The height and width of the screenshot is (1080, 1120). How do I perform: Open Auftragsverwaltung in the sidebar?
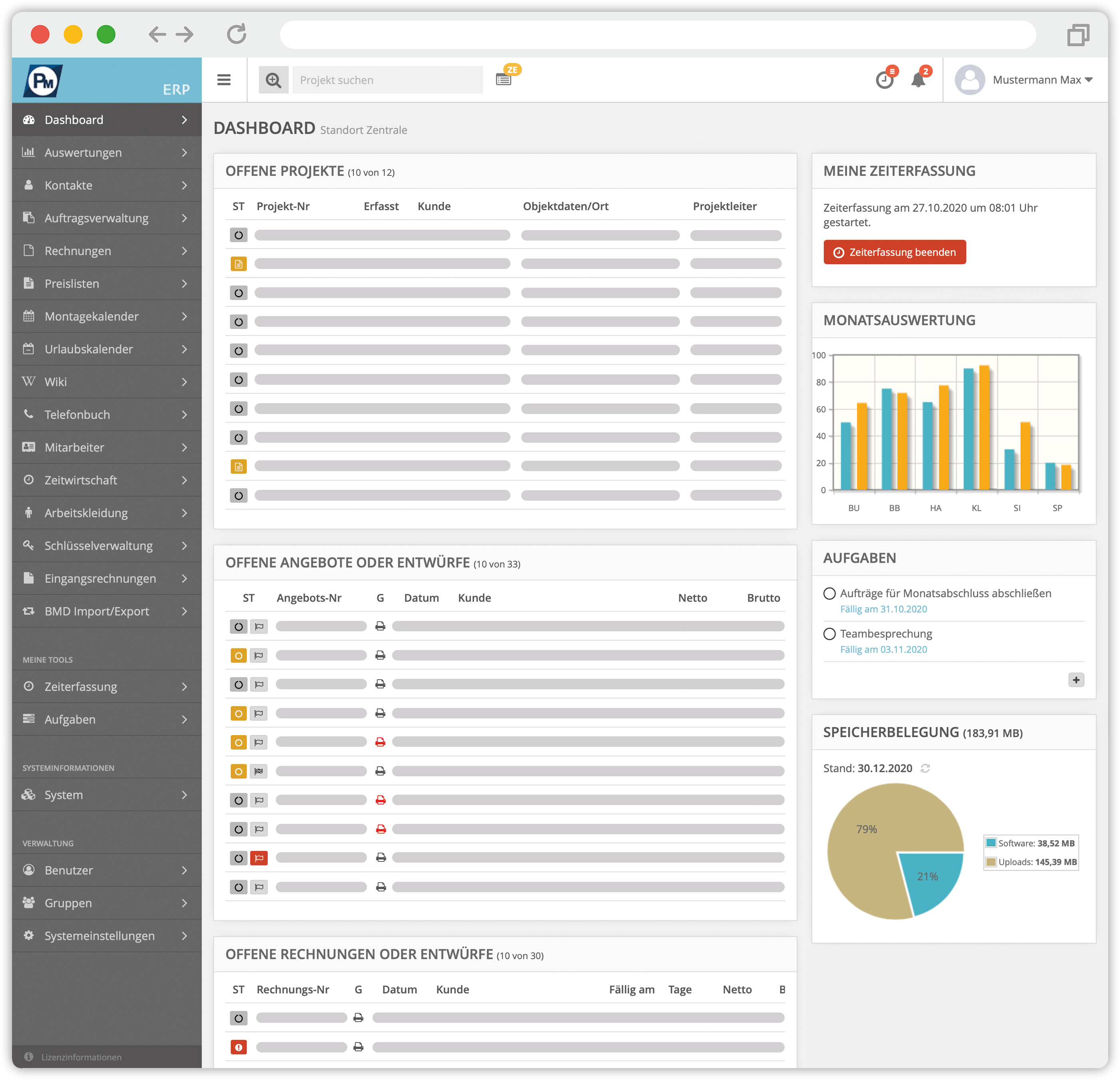click(x=96, y=218)
